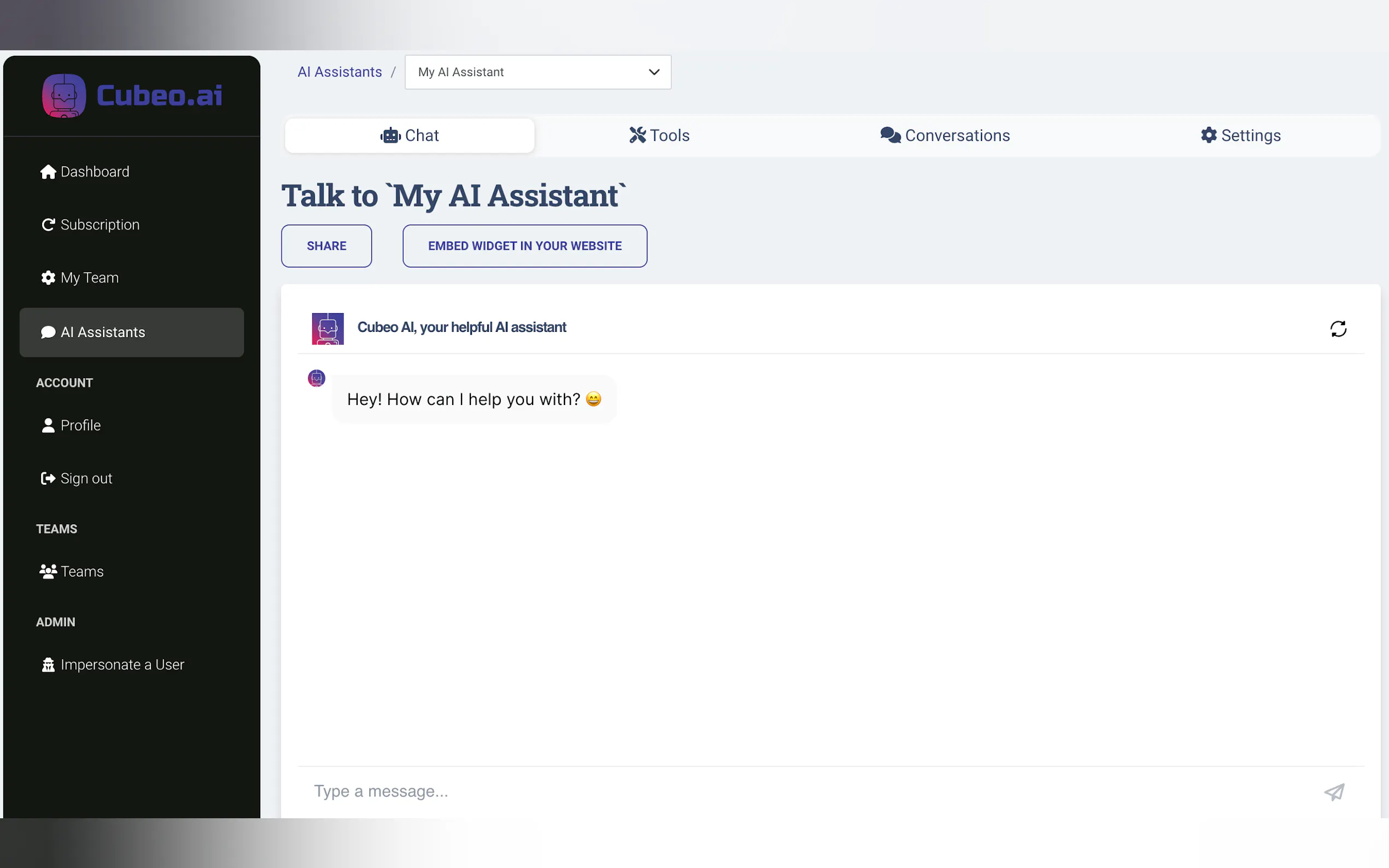The width and height of the screenshot is (1389, 868).
Task: Click the Cubeo AI chat header avatar
Action: 328,329
